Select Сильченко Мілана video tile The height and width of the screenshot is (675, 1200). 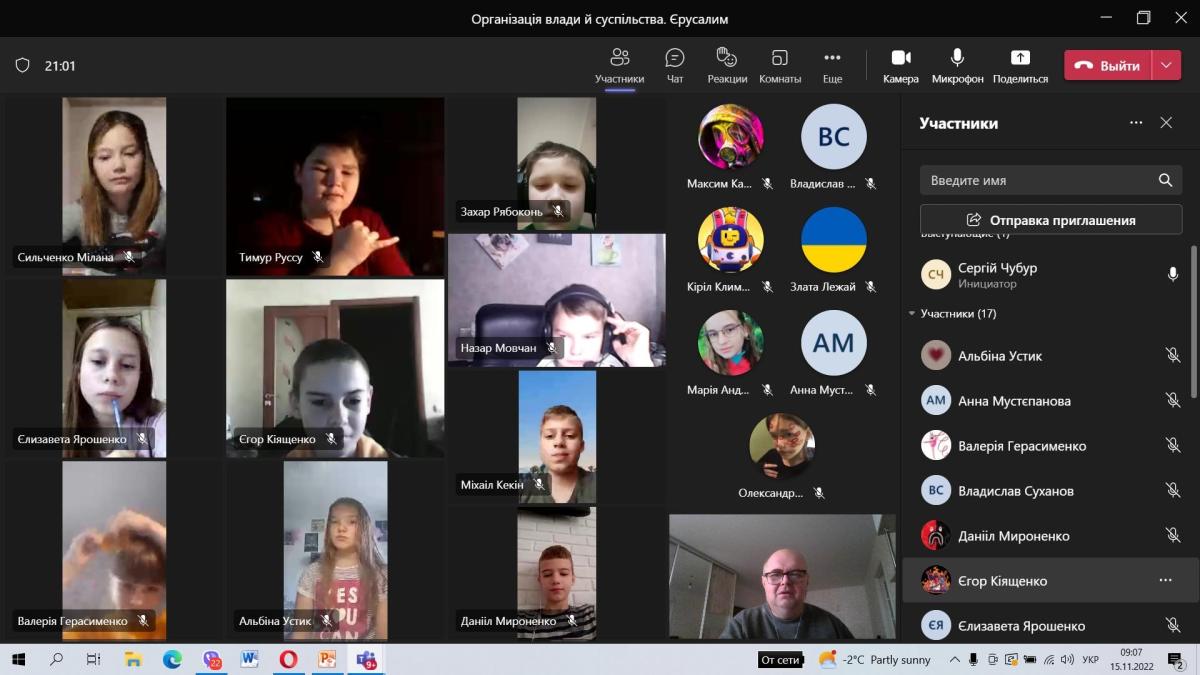coord(114,186)
